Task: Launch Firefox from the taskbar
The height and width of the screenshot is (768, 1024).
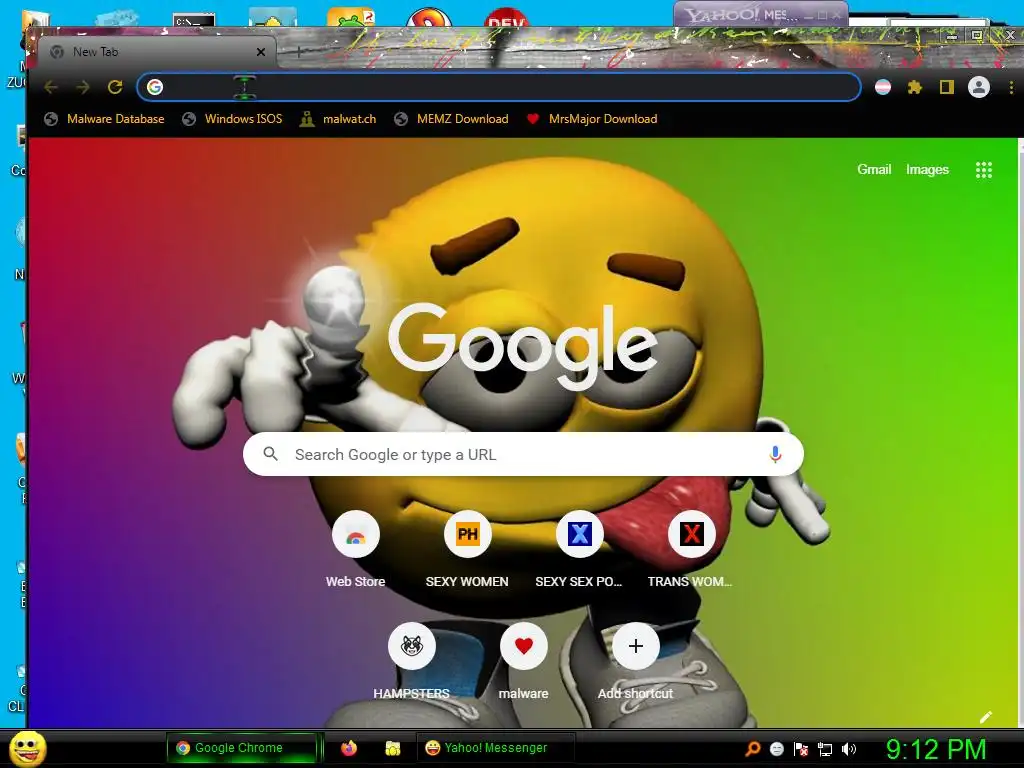Action: coord(349,748)
